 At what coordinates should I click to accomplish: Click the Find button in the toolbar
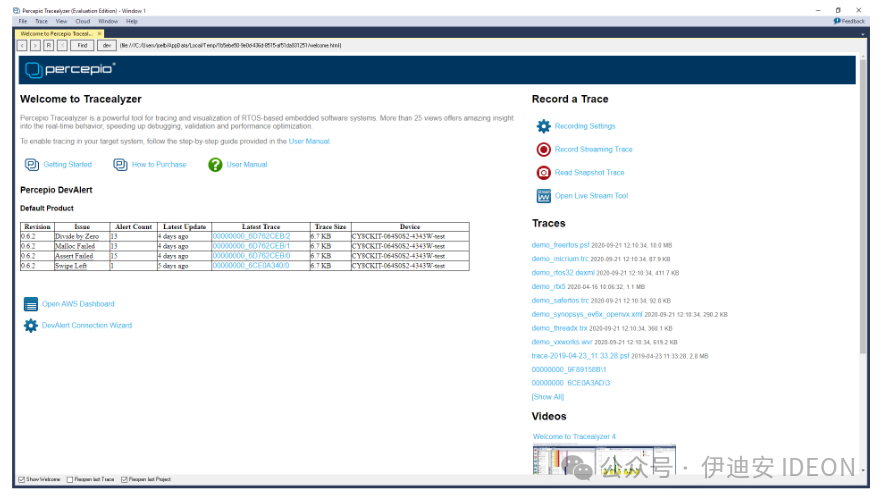82,45
